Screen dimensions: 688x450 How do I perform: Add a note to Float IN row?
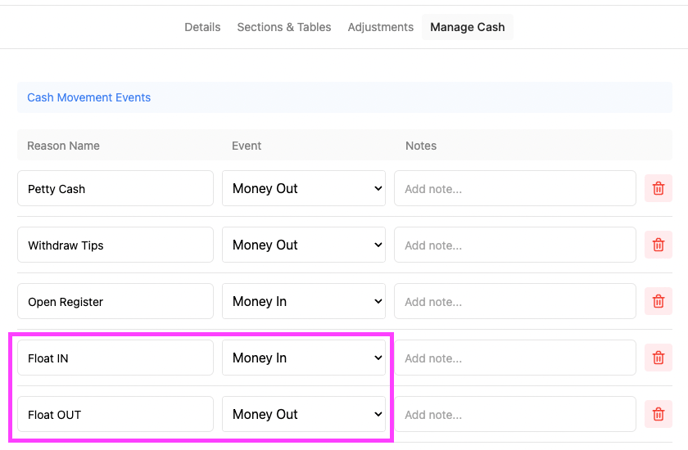point(514,358)
